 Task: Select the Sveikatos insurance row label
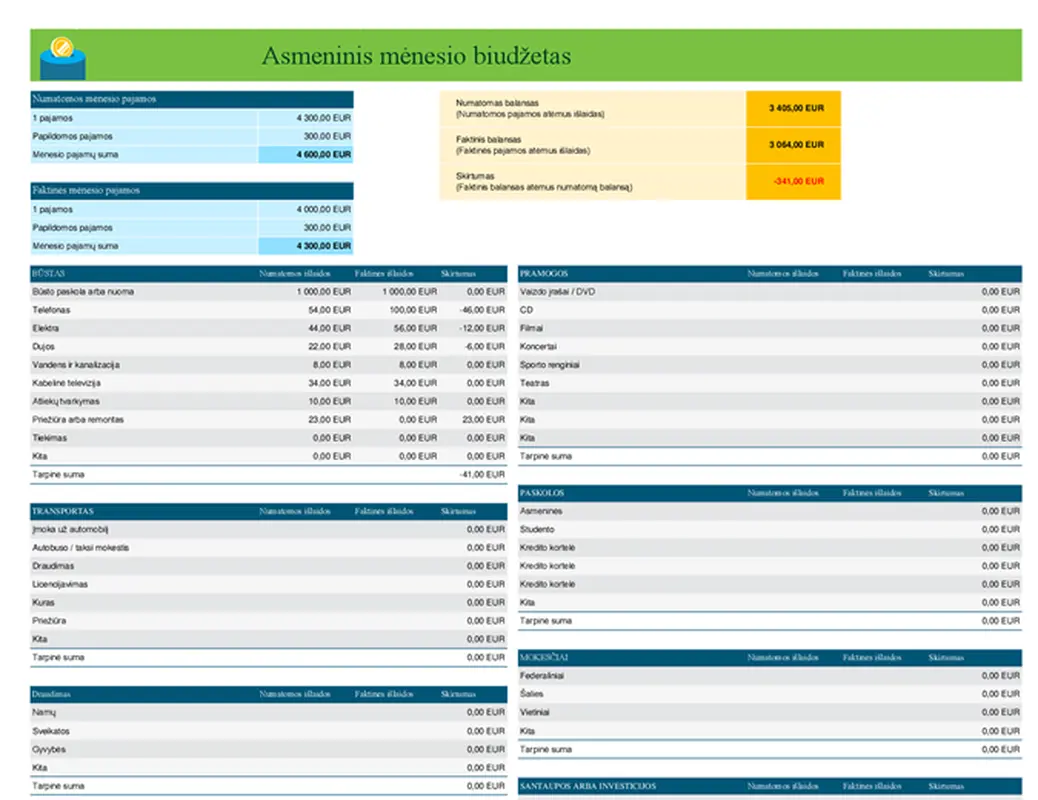(x=51, y=731)
